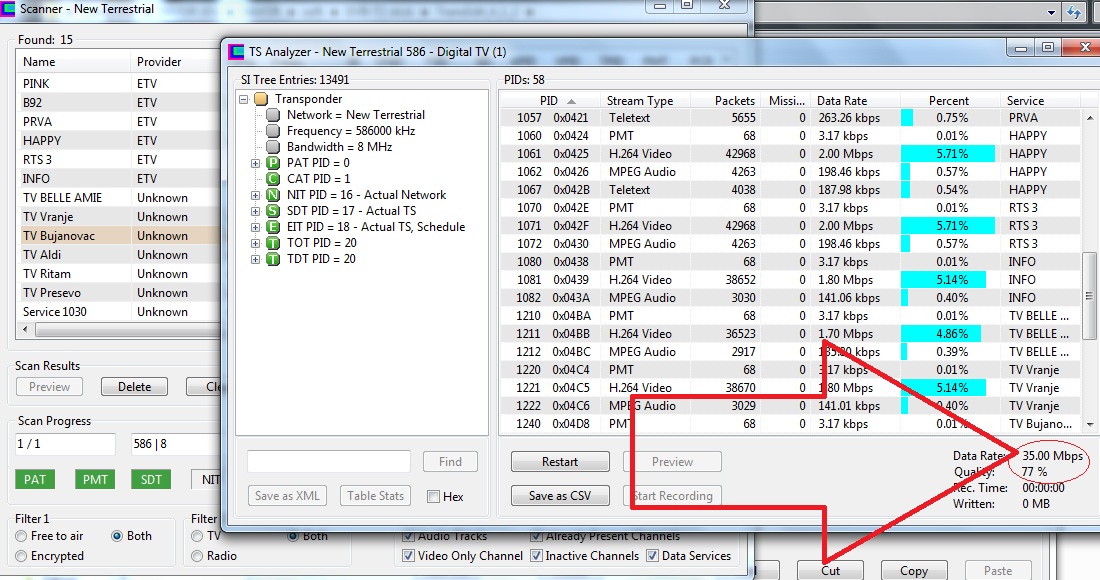
Task: Click Frequency = 586000 kHz tree entry
Action: click(x=351, y=131)
